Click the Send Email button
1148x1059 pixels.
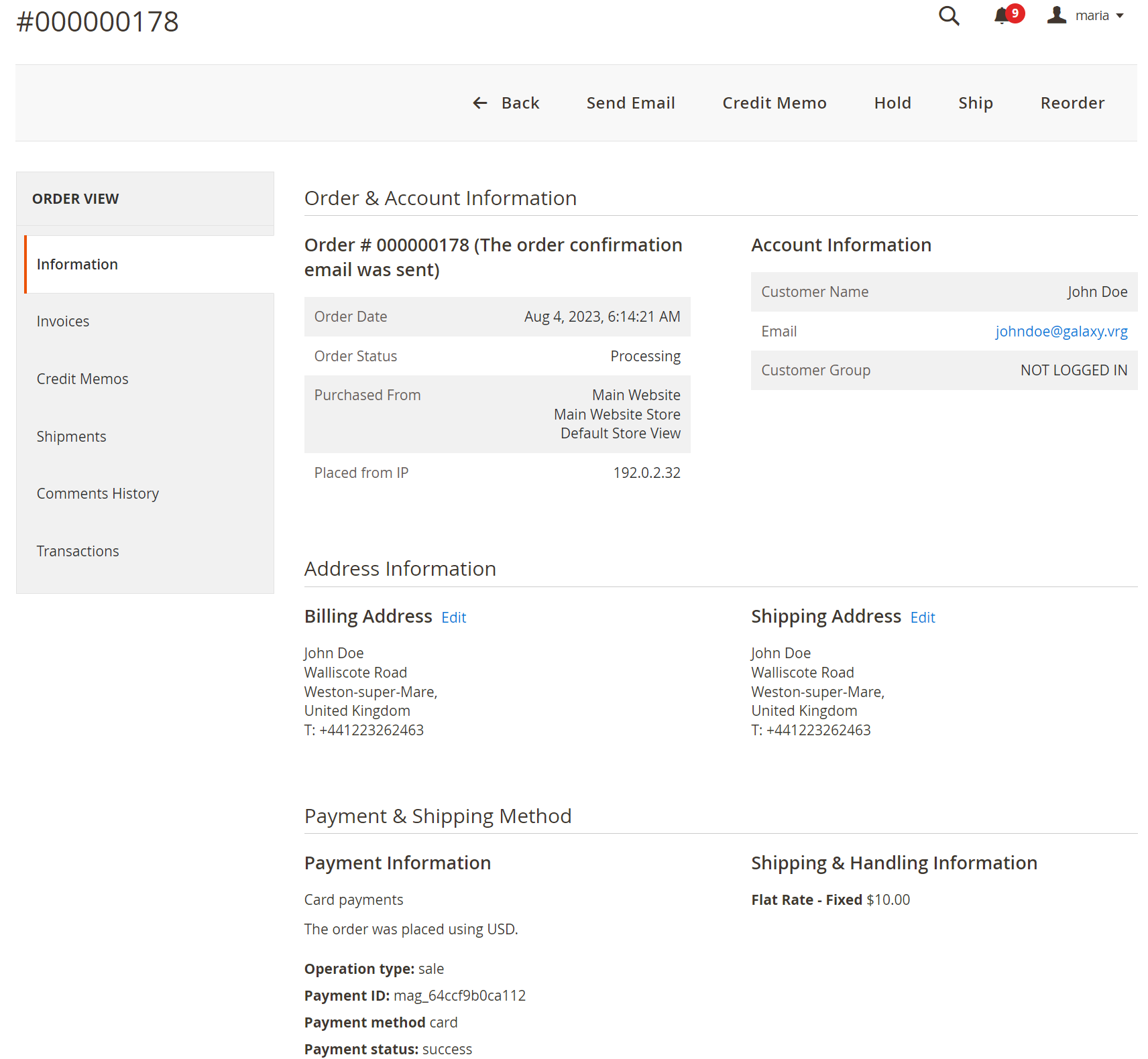pos(630,103)
